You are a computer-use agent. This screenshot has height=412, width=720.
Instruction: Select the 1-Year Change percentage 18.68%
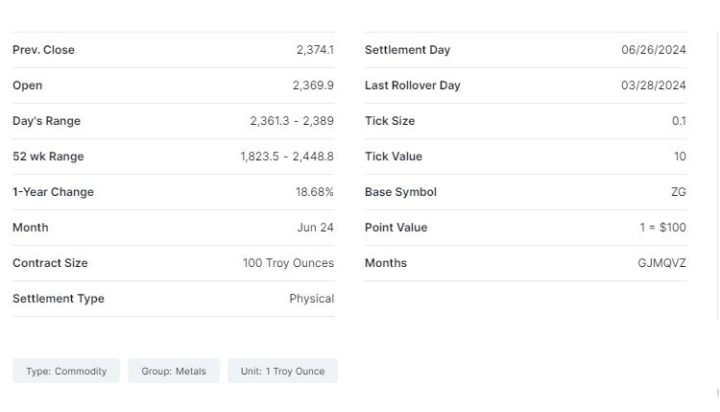click(314, 192)
